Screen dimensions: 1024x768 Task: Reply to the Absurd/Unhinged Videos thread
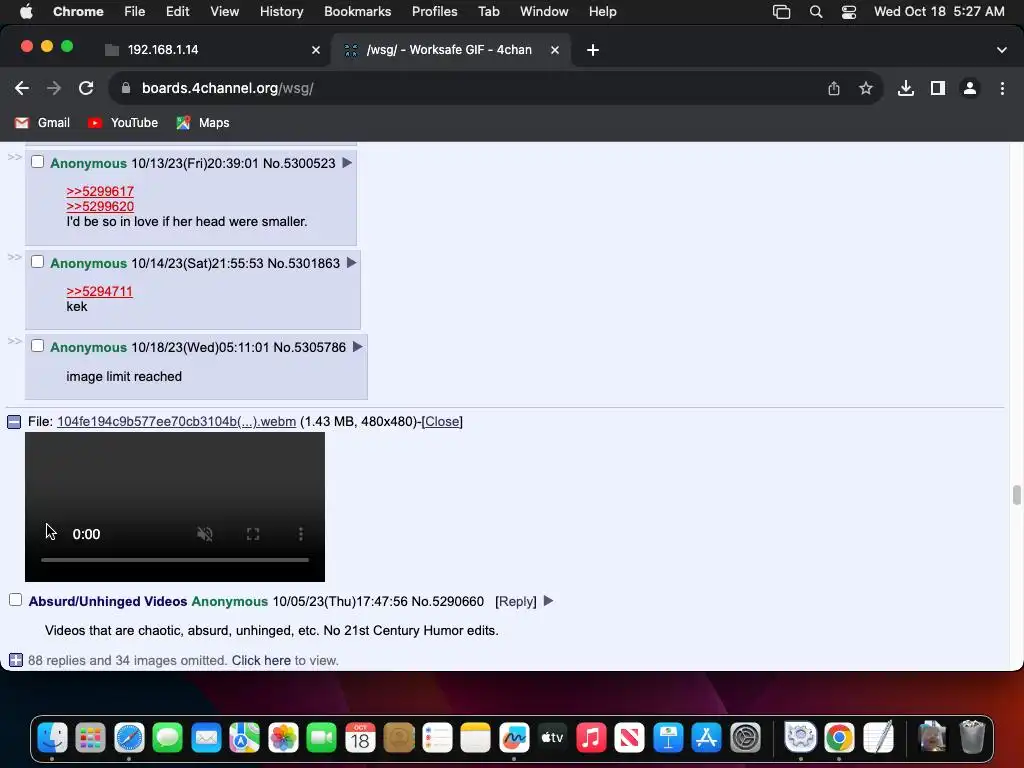pyautogui.click(x=516, y=601)
